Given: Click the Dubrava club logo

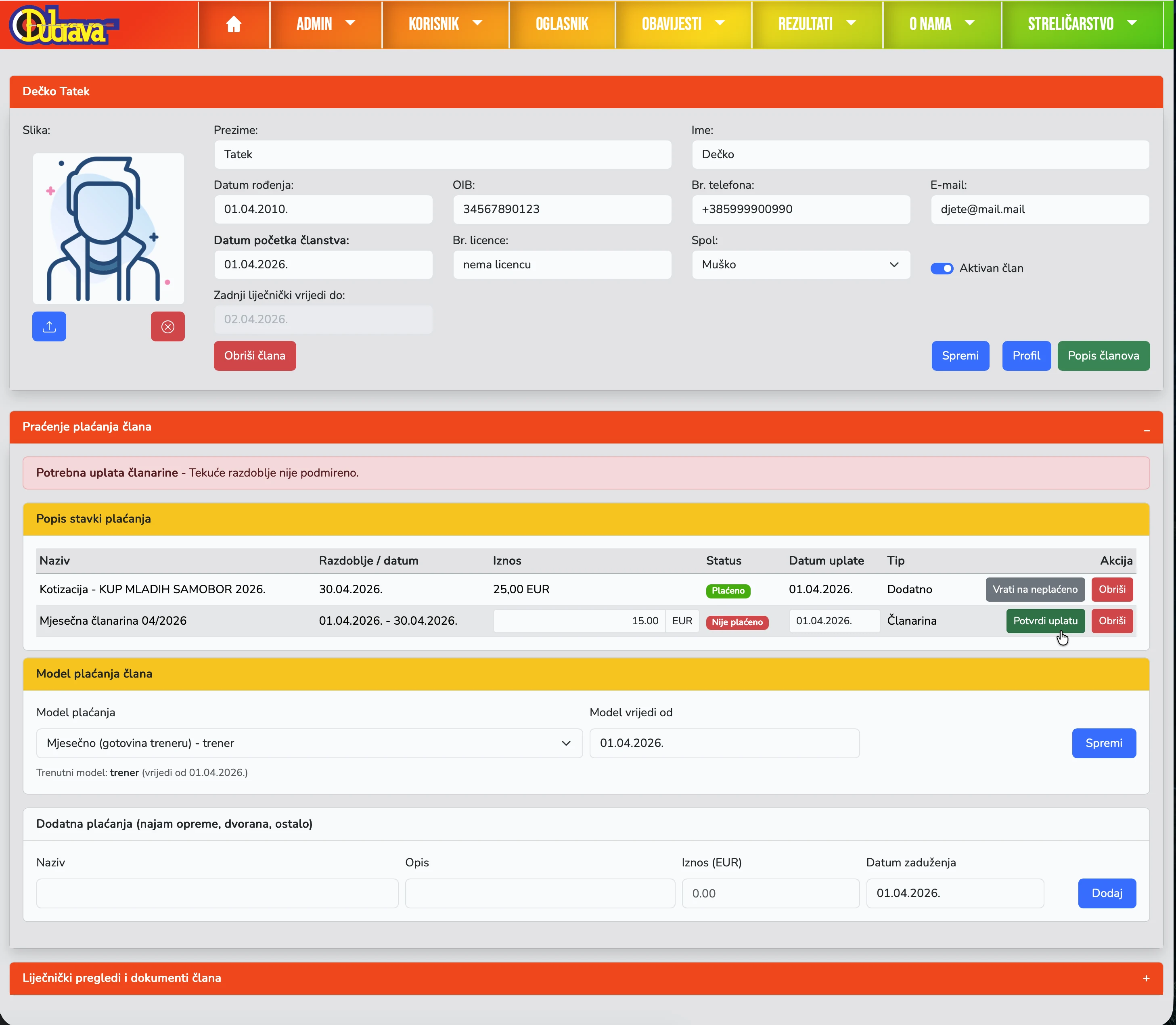Looking at the screenshot, I should point(63,25).
